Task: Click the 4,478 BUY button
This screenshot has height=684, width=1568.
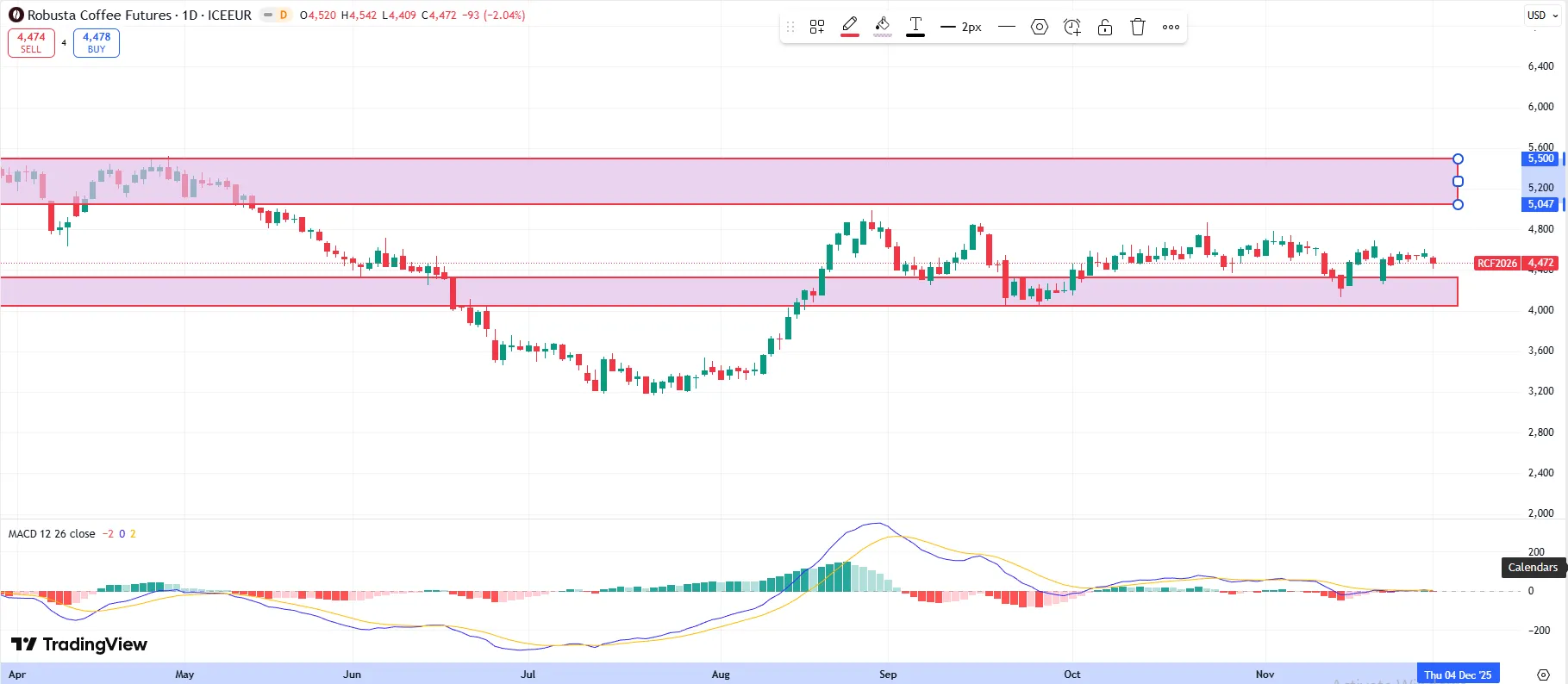Action: click(97, 42)
